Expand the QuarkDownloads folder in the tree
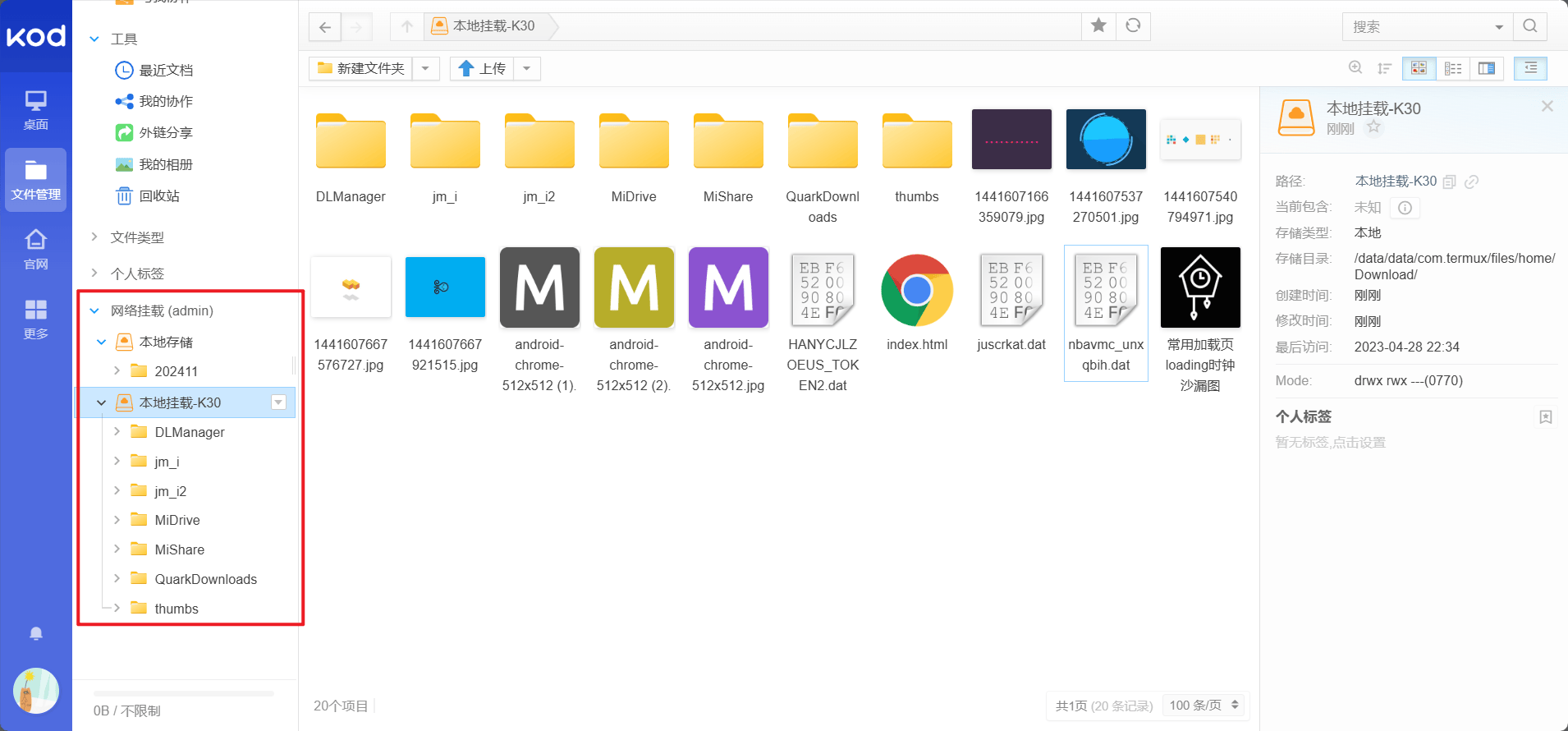This screenshot has width=1568, height=731. click(x=117, y=579)
